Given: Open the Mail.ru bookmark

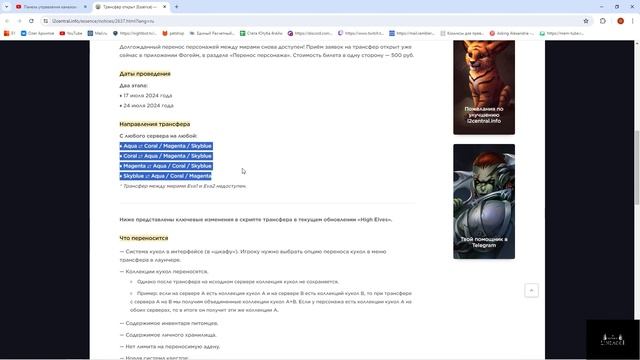Looking at the screenshot, I should [x=97, y=33].
